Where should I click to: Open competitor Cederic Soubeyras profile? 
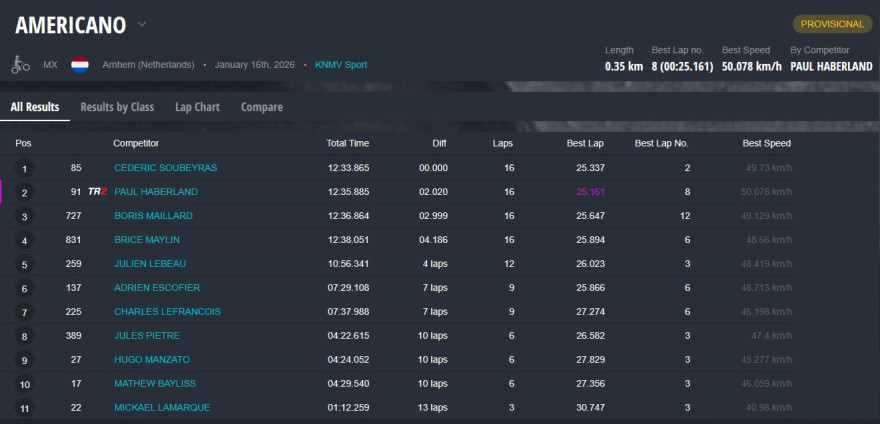click(x=165, y=168)
